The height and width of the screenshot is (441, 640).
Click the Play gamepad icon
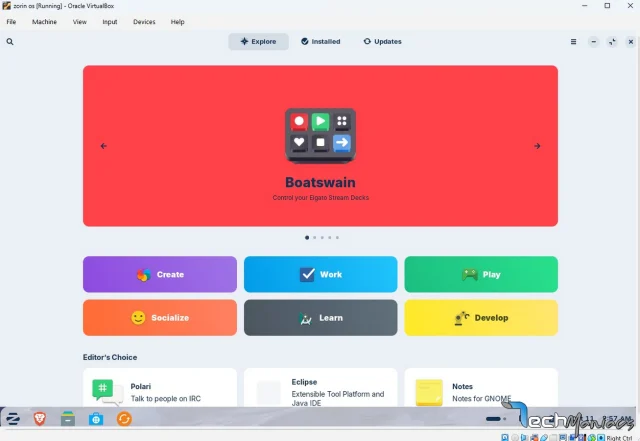tap(470, 274)
